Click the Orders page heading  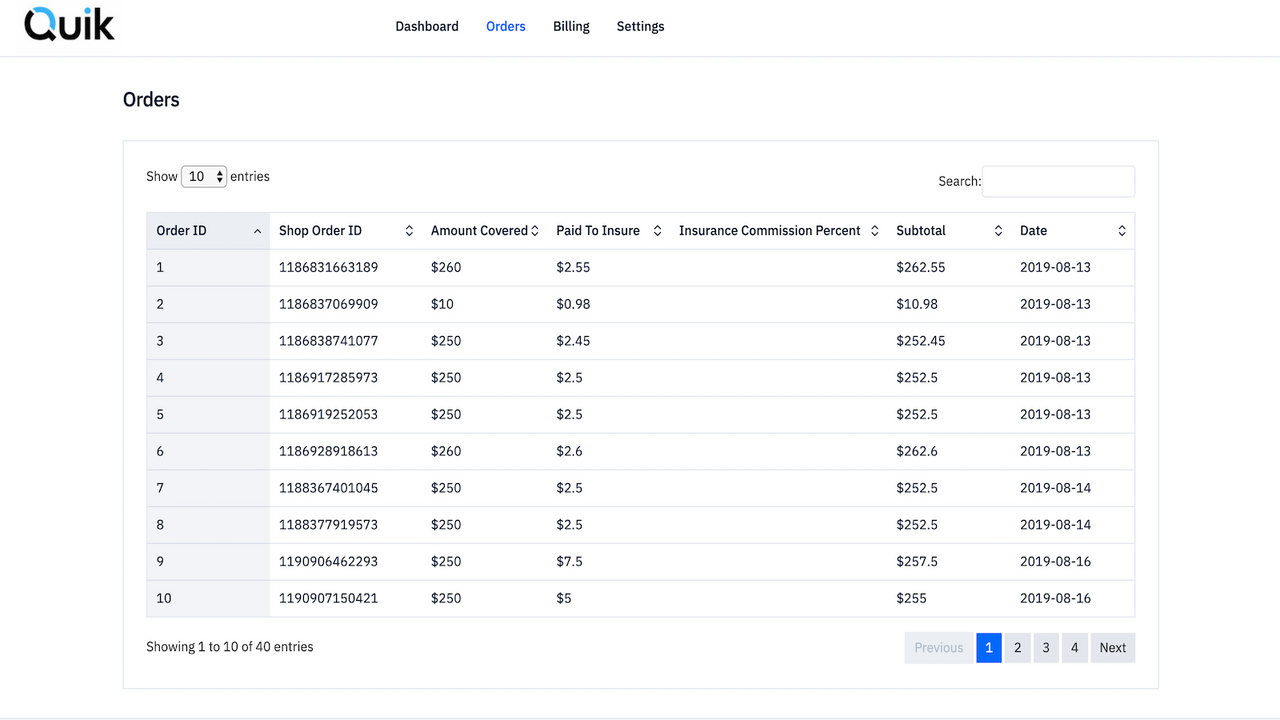(x=151, y=100)
